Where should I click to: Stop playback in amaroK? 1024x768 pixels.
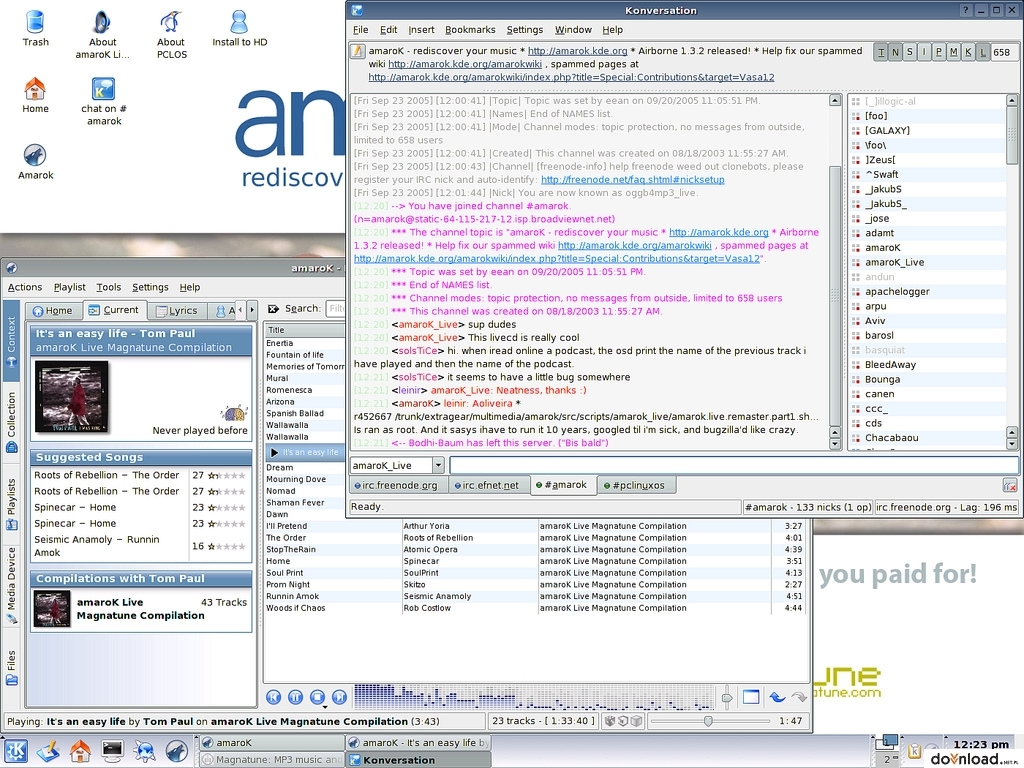point(317,697)
